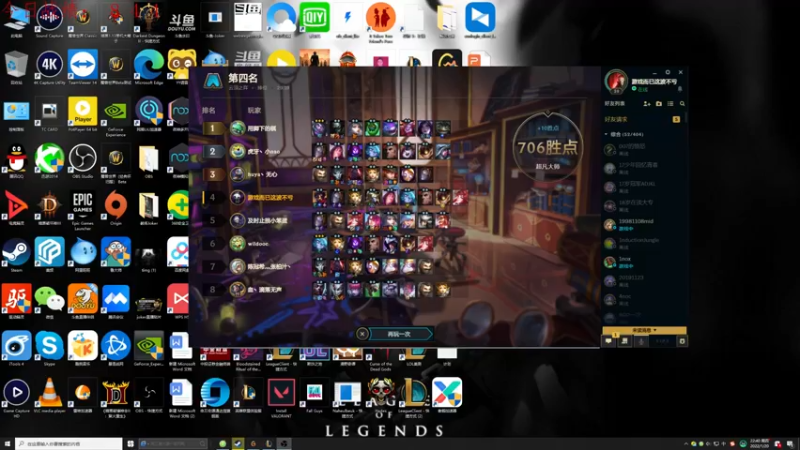Viewport: 800px width, 450px height.
Task: Open VLC media player shortcut
Action: point(49,396)
